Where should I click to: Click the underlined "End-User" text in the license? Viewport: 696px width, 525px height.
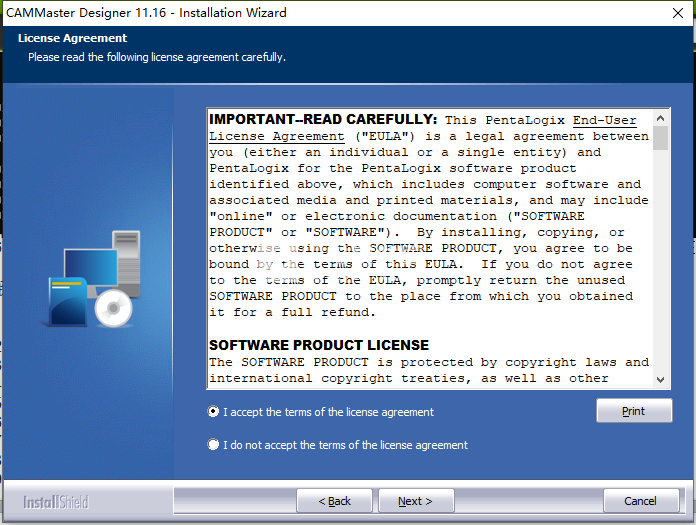(x=605, y=120)
